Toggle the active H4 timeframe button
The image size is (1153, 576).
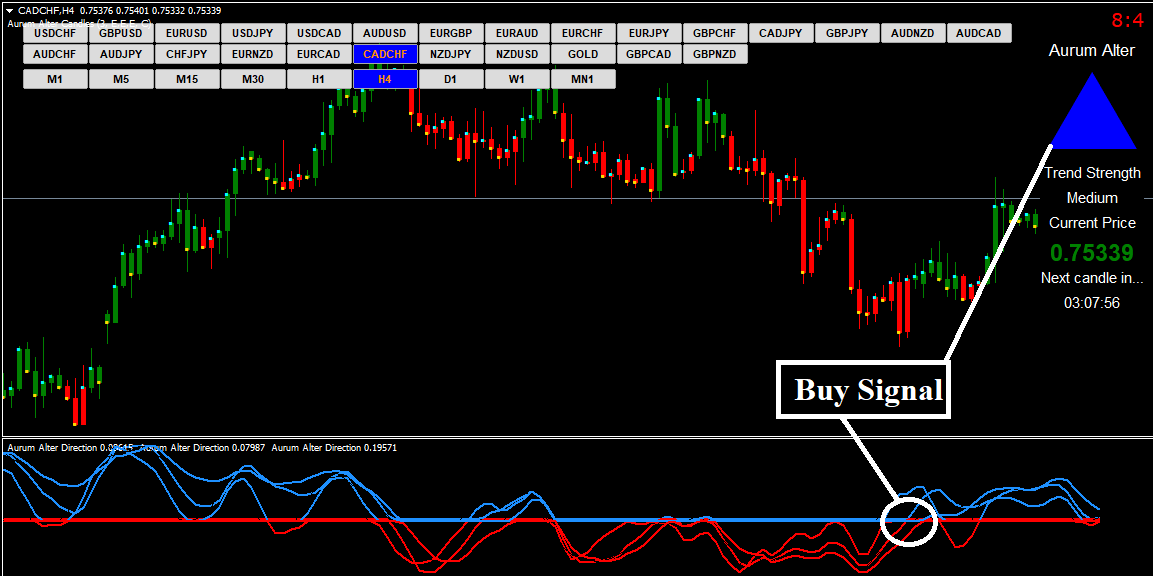coord(385,79)
